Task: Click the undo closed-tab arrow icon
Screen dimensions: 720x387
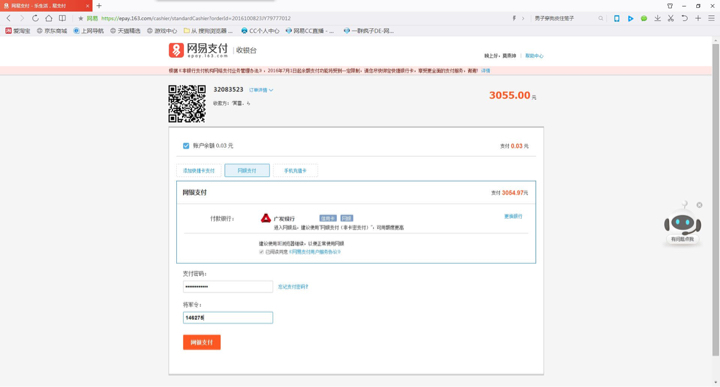Action: [685, 18]
